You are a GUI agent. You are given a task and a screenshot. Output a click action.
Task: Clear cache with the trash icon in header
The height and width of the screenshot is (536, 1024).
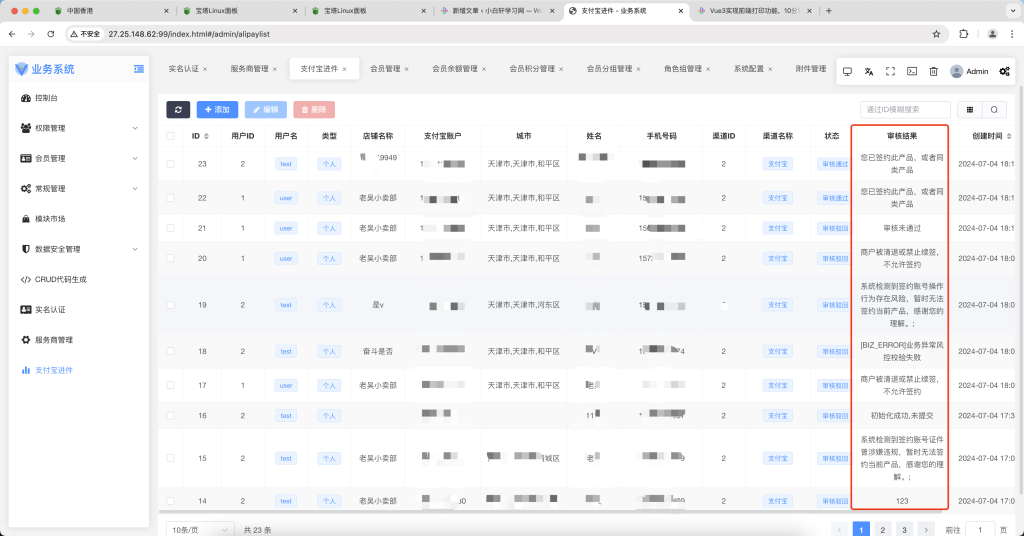pos(933,72)
